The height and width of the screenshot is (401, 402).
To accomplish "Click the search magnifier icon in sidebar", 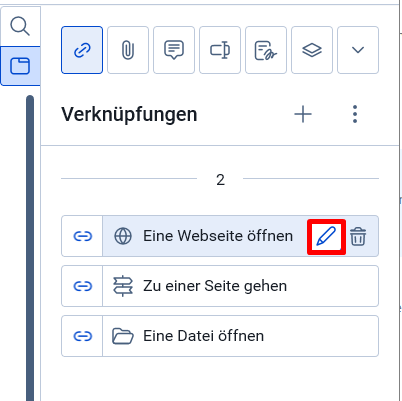I will (x=20, y=27).
